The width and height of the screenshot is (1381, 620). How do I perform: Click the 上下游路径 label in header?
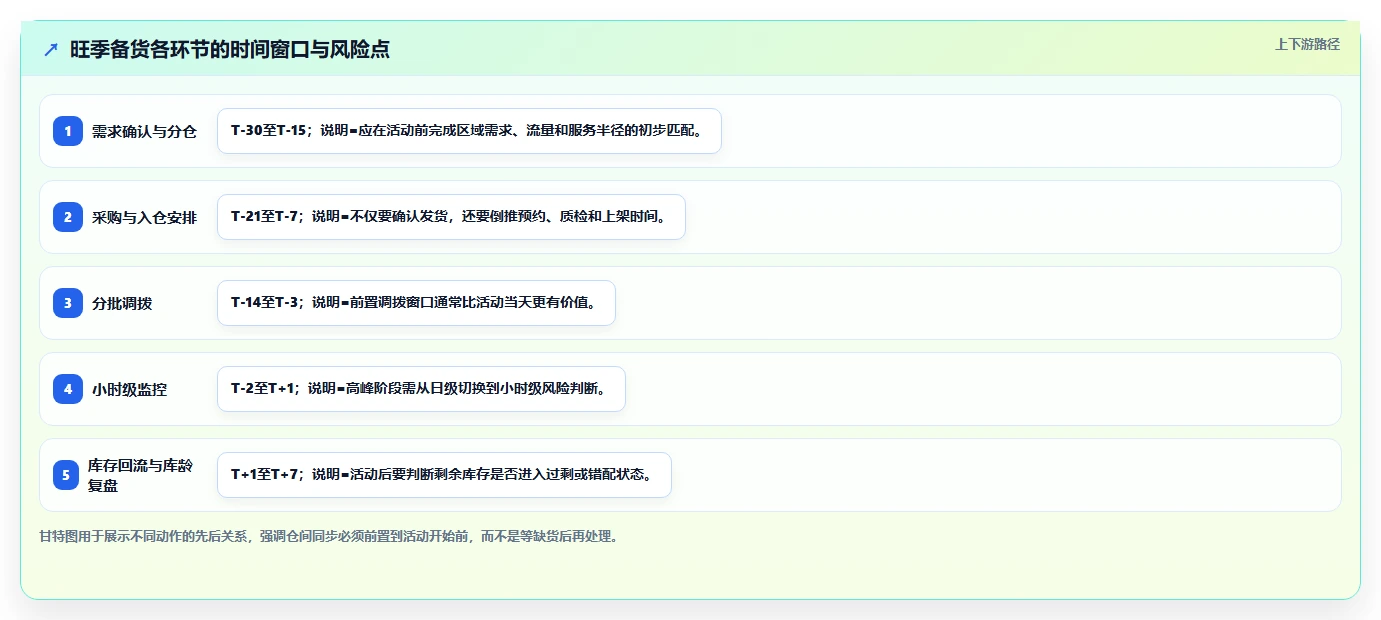click(1307, 44)
